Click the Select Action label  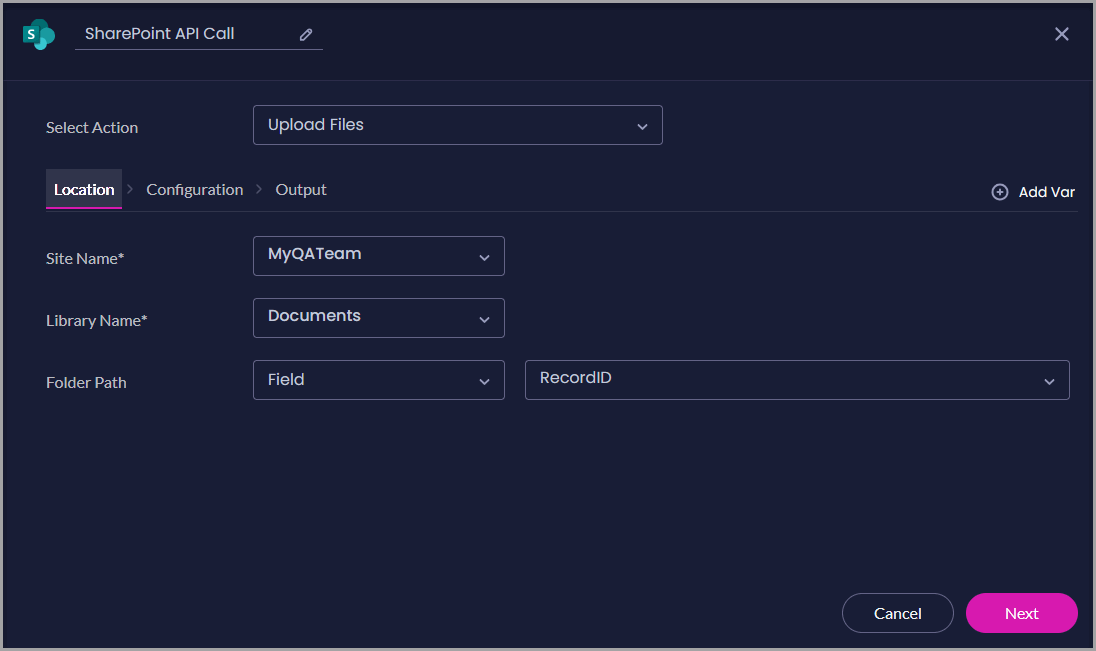tap(92, 127)
